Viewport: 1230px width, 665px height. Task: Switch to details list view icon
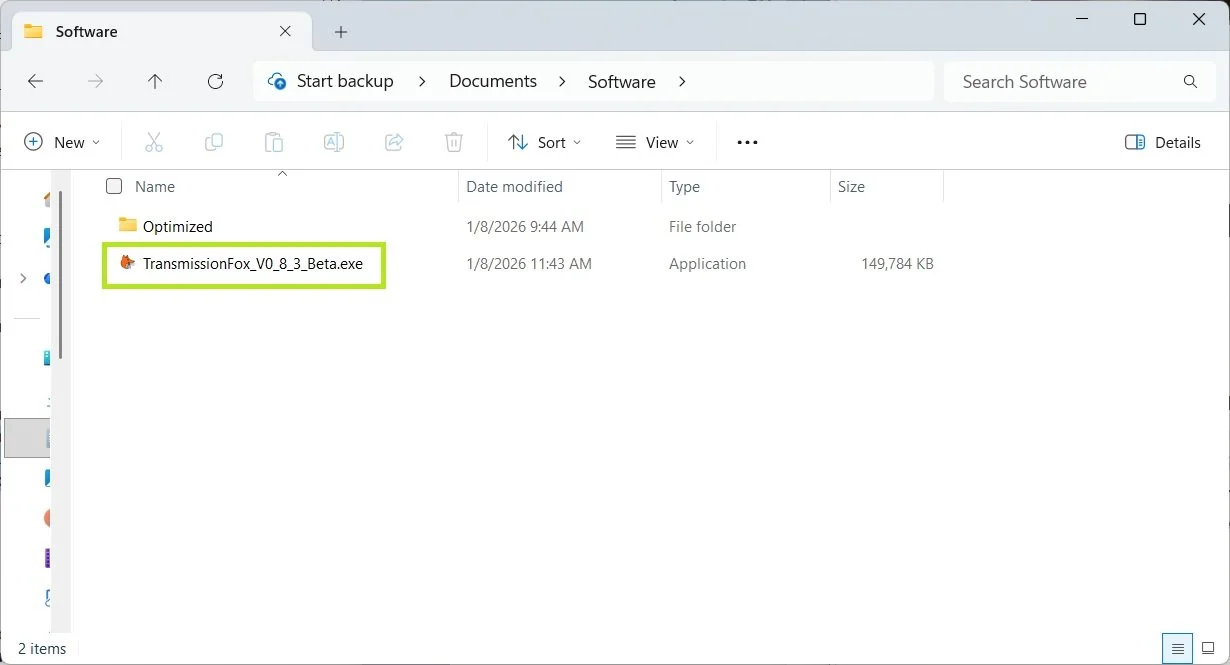click(1178, 648)
